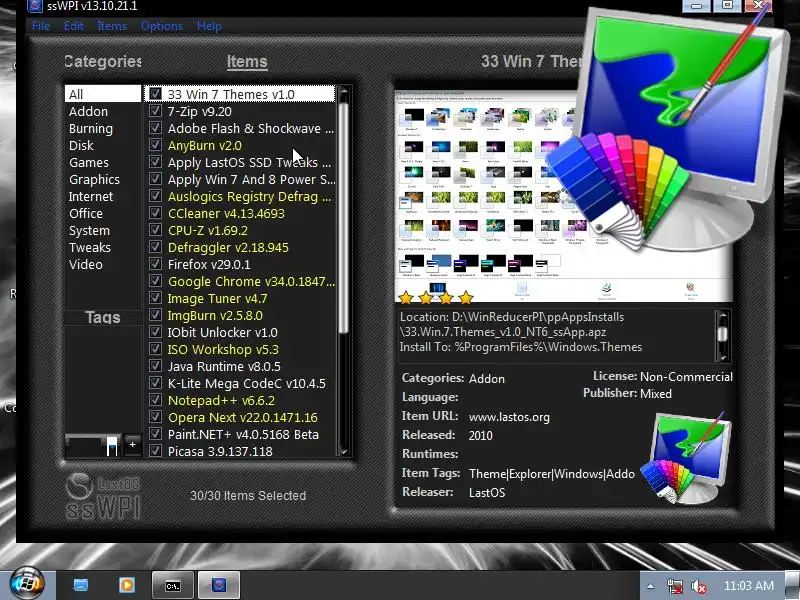Select Apply Win 7 And 8 Power item
The image size is (800, 600).
[x=251, y=180]
